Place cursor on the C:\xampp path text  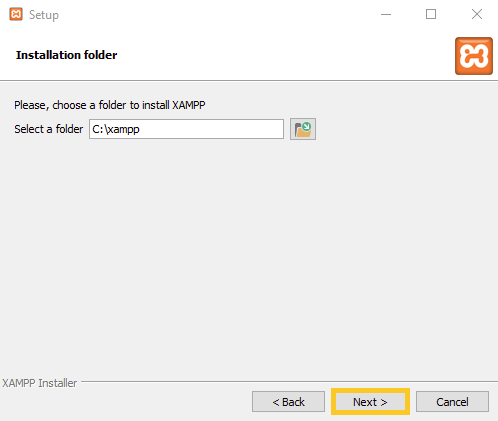click(x=116, y=129)
